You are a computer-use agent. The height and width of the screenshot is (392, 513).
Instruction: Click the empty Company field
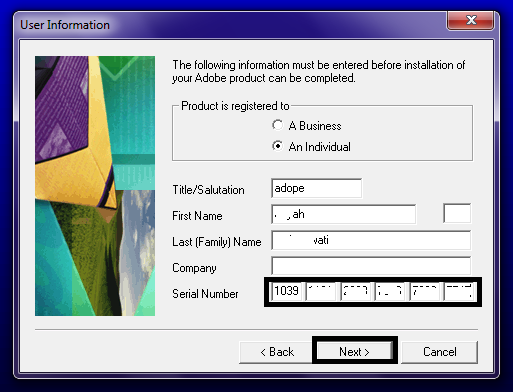click(371, 266)
